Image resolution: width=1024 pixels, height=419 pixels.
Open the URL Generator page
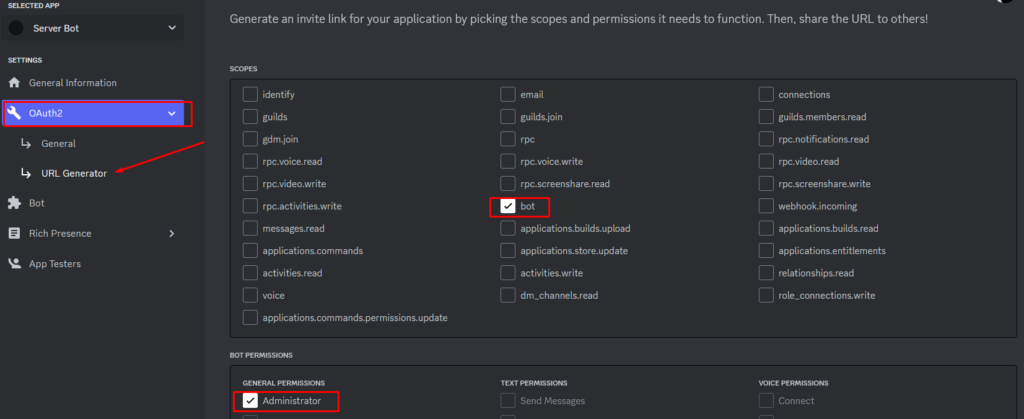[x=74, y=174]
